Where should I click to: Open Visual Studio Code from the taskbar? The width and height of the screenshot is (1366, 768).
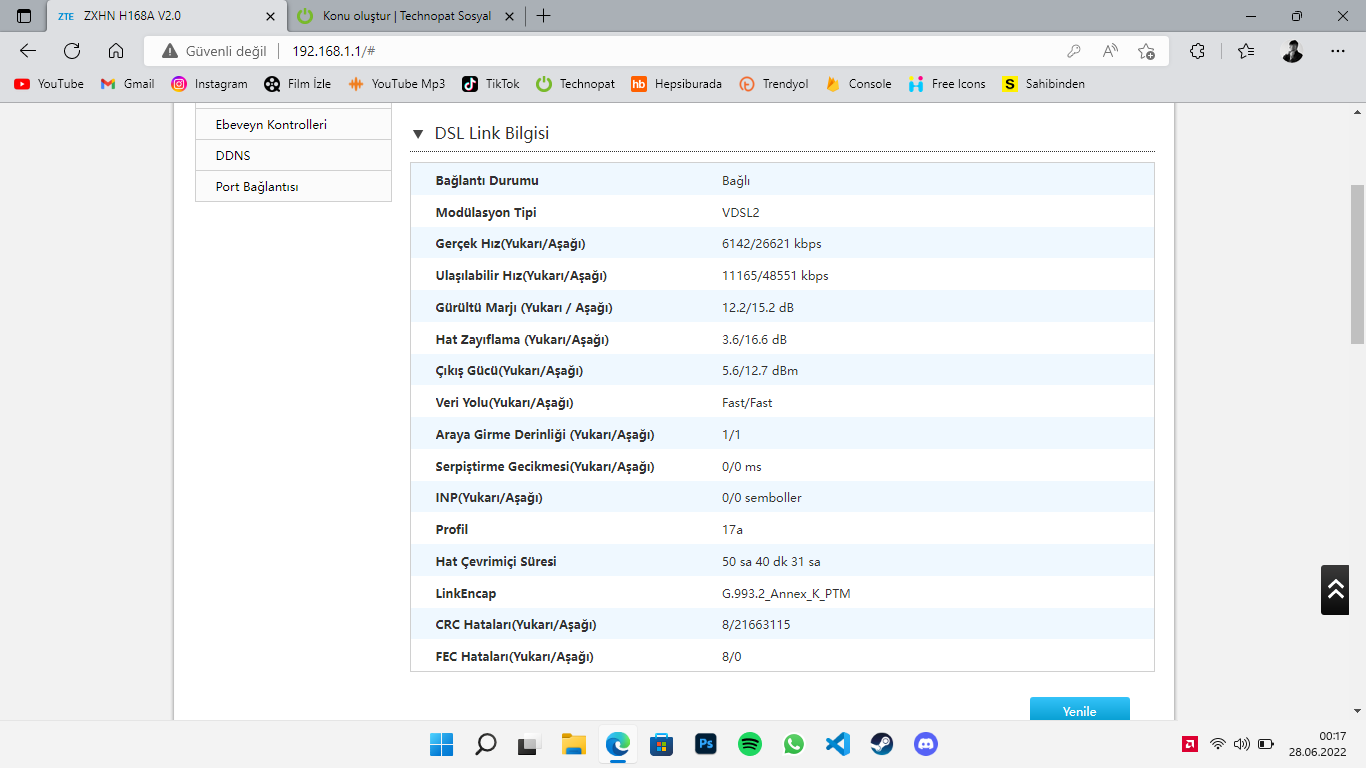(x=838, y=744)
